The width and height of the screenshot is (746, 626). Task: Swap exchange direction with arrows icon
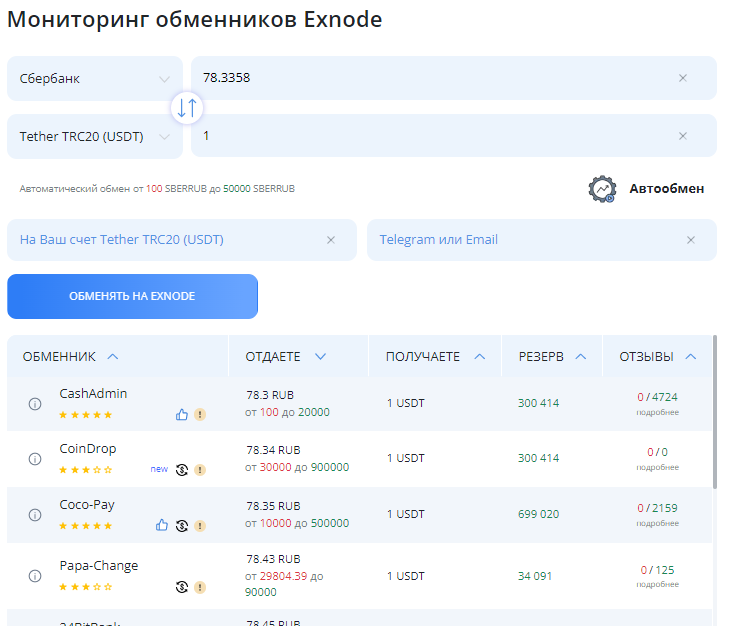tap(187, 108)
